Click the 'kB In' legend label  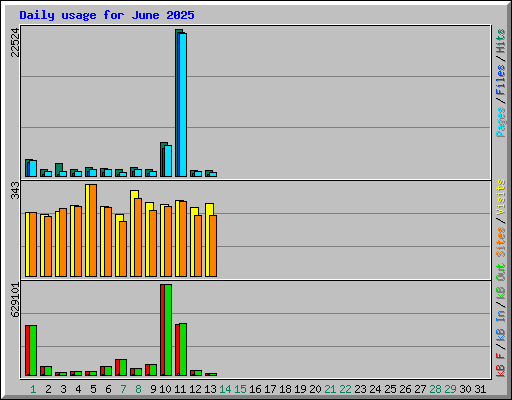[x=500, y=325]
